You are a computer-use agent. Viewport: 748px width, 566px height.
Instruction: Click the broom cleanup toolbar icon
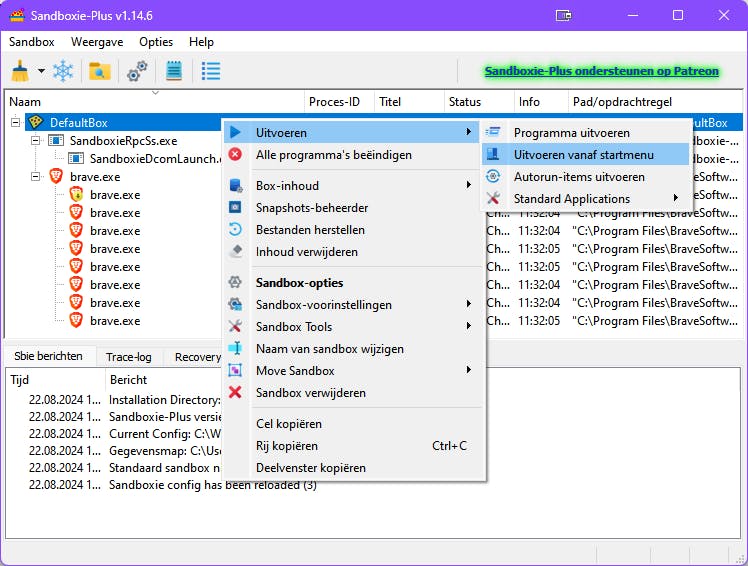click(20, 71)
